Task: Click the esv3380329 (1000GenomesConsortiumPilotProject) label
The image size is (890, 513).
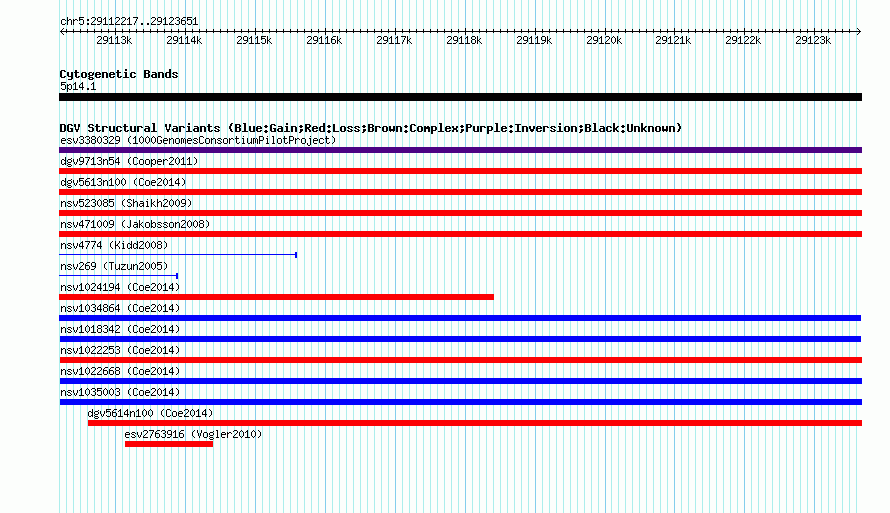Action: 198,140
